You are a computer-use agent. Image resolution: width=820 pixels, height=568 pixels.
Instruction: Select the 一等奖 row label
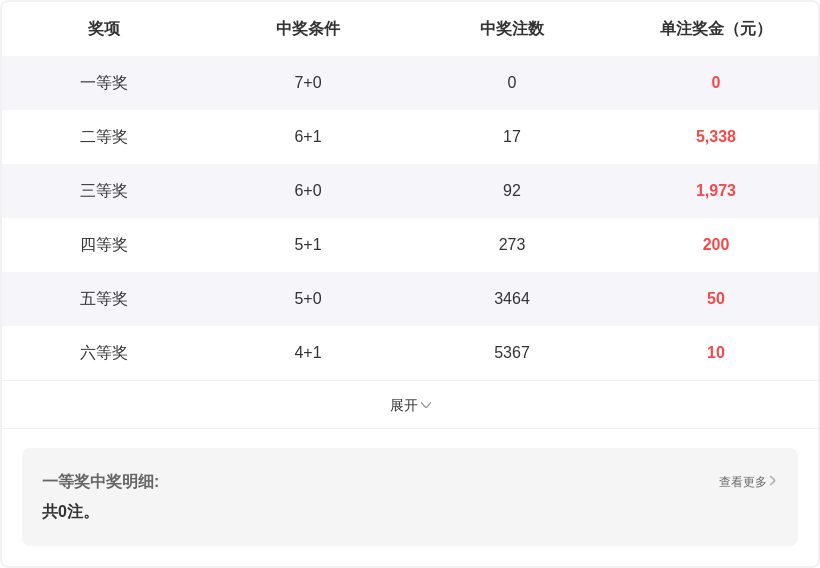pyautogui.click(x=104, y=83)
